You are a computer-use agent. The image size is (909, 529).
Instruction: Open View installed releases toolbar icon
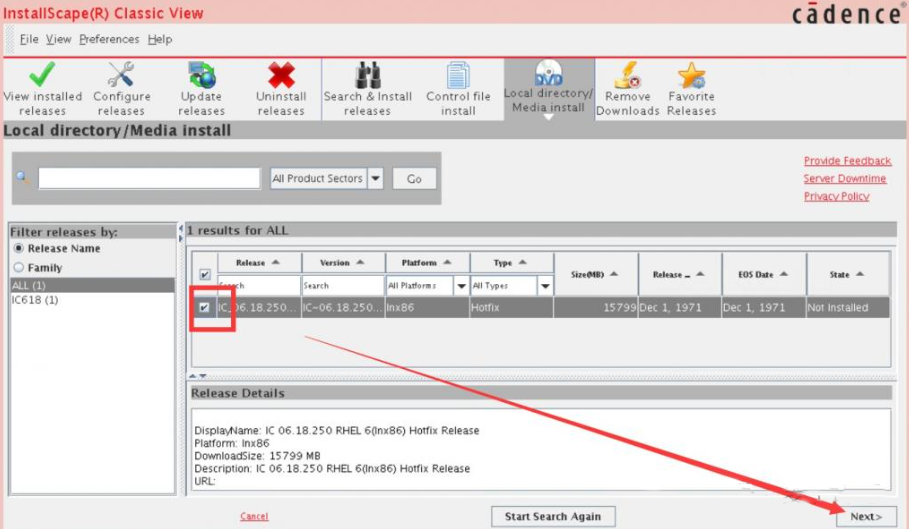point(42,76)
